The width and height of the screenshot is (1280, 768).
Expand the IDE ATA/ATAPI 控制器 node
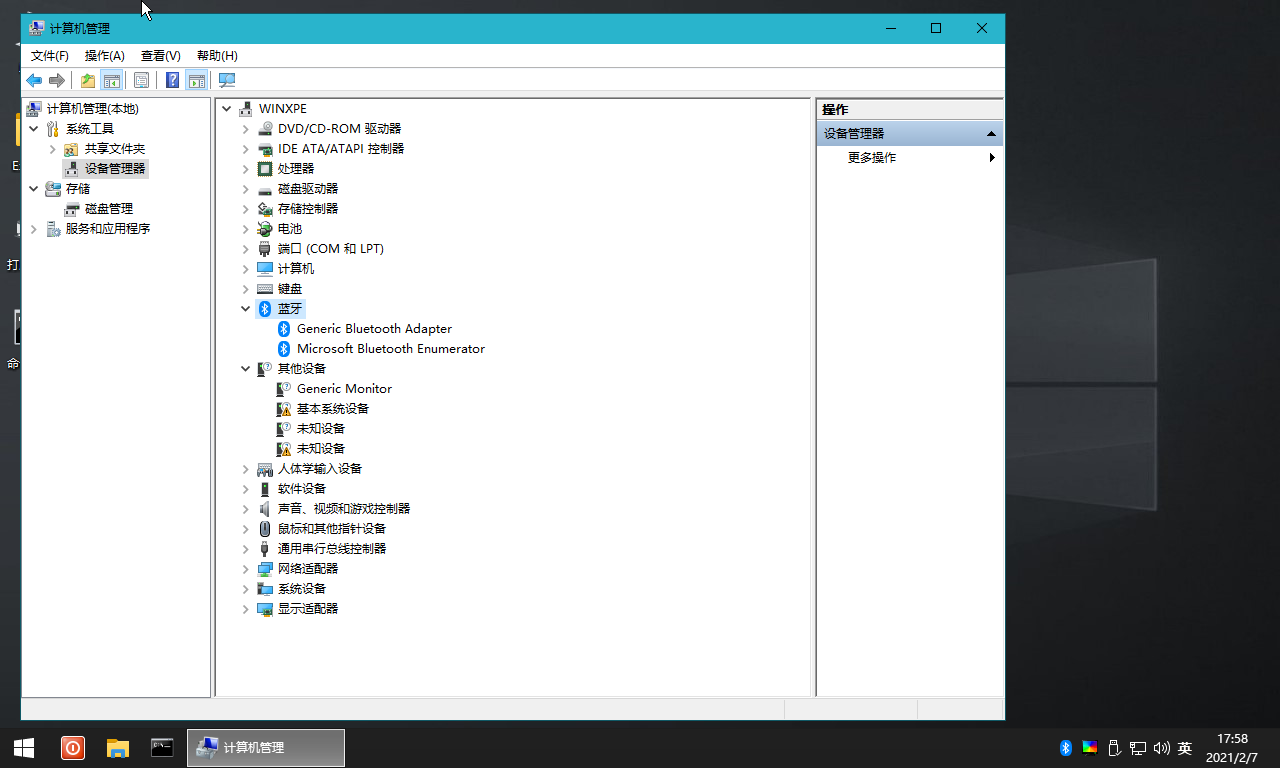(x=246, y=149)
